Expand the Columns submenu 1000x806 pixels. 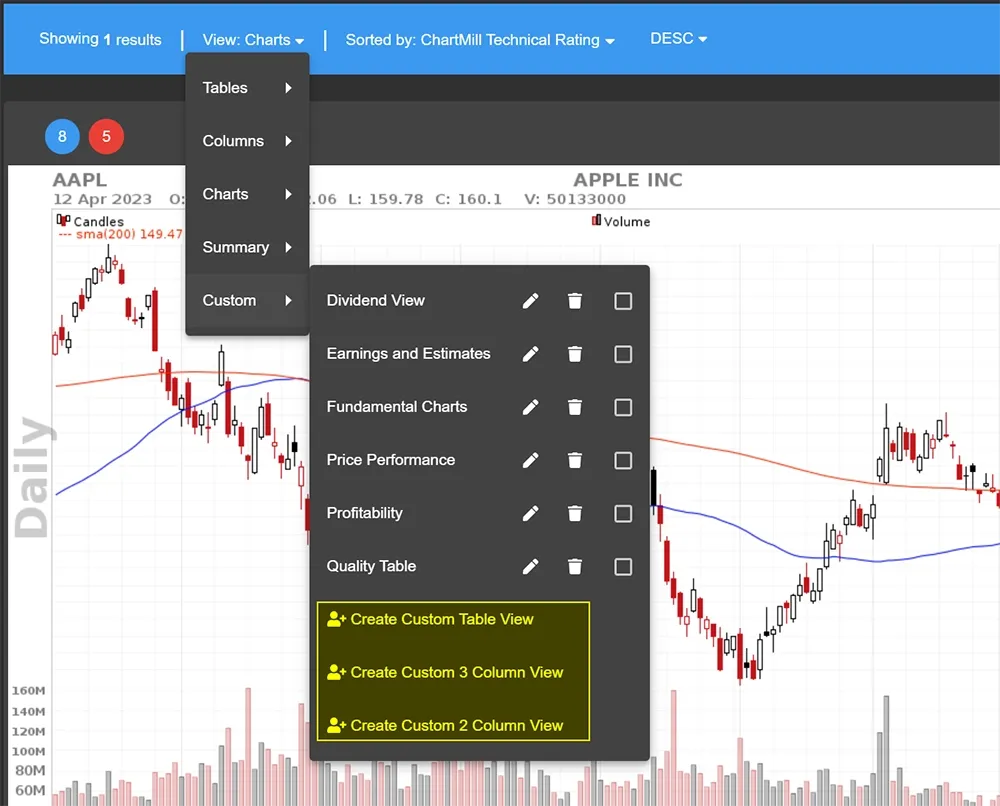(x=247, y=141)
